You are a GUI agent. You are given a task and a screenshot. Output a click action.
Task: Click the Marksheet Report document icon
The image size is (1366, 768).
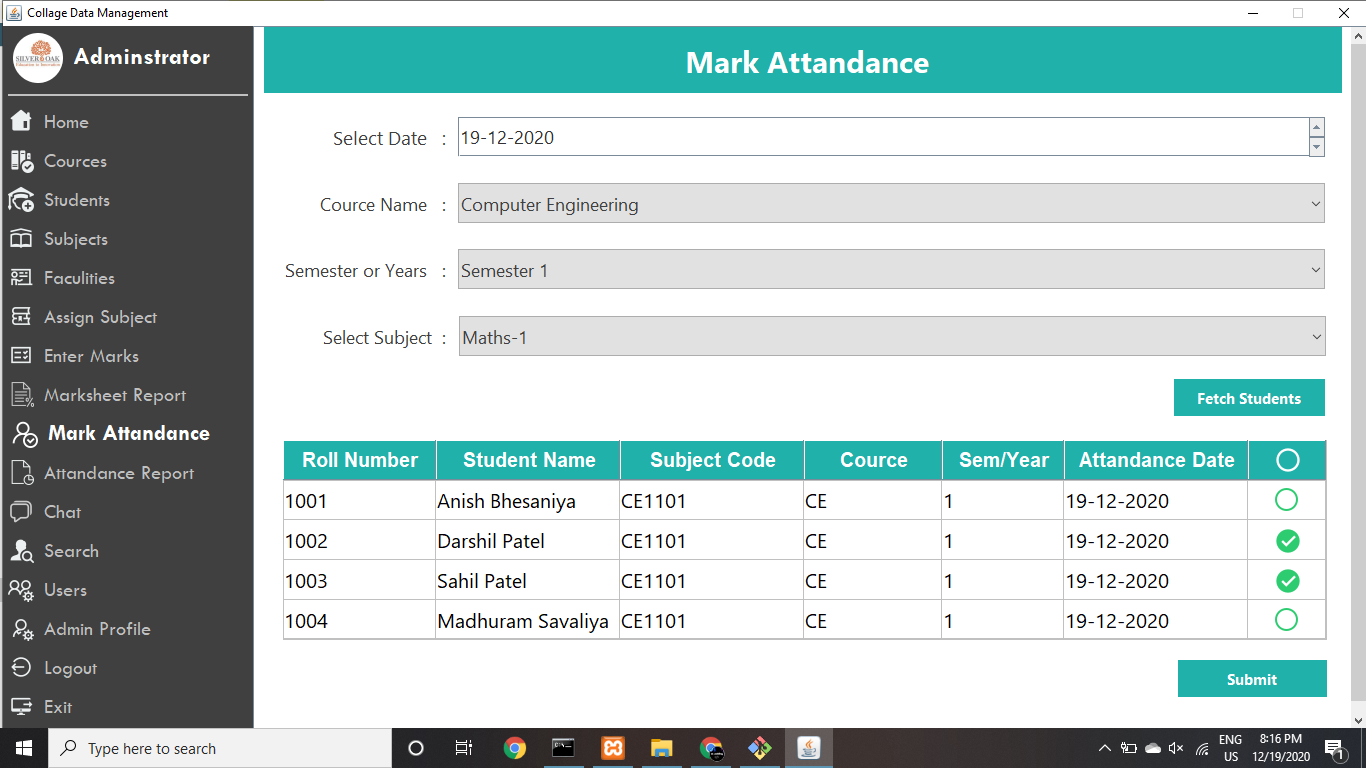[22, 394]
